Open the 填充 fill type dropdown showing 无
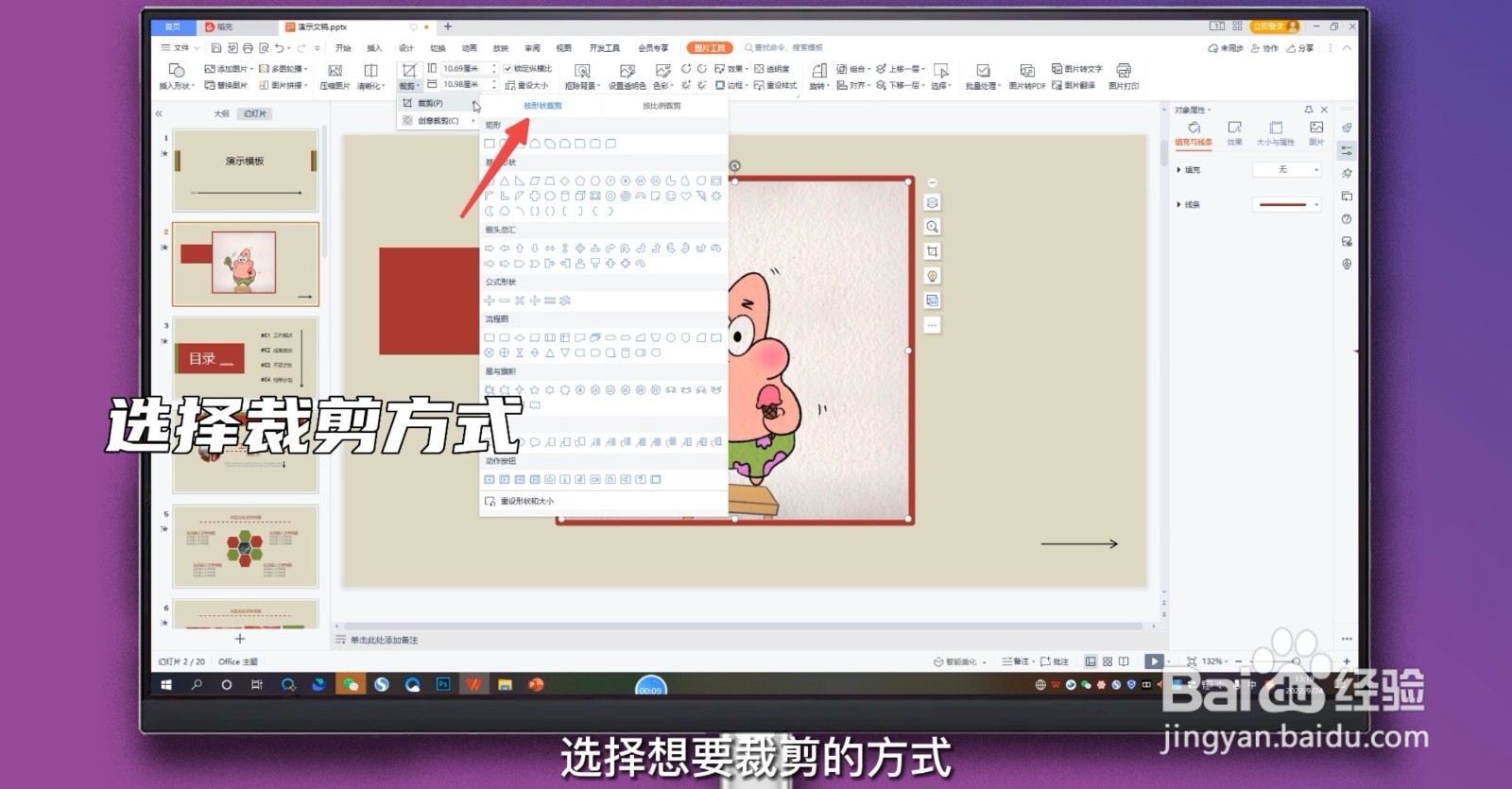Viewport: 1512px width, 789px height. point(1287,169)
